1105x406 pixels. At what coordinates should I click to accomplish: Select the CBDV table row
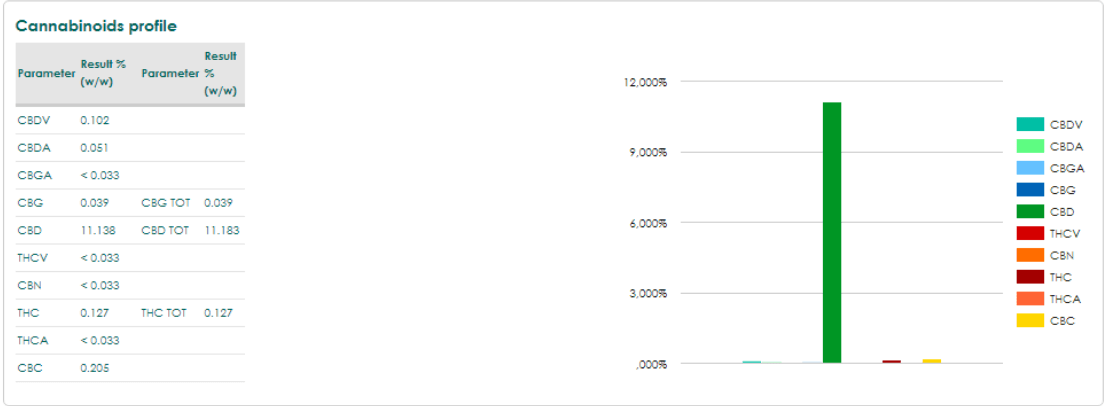pos(130,121)
